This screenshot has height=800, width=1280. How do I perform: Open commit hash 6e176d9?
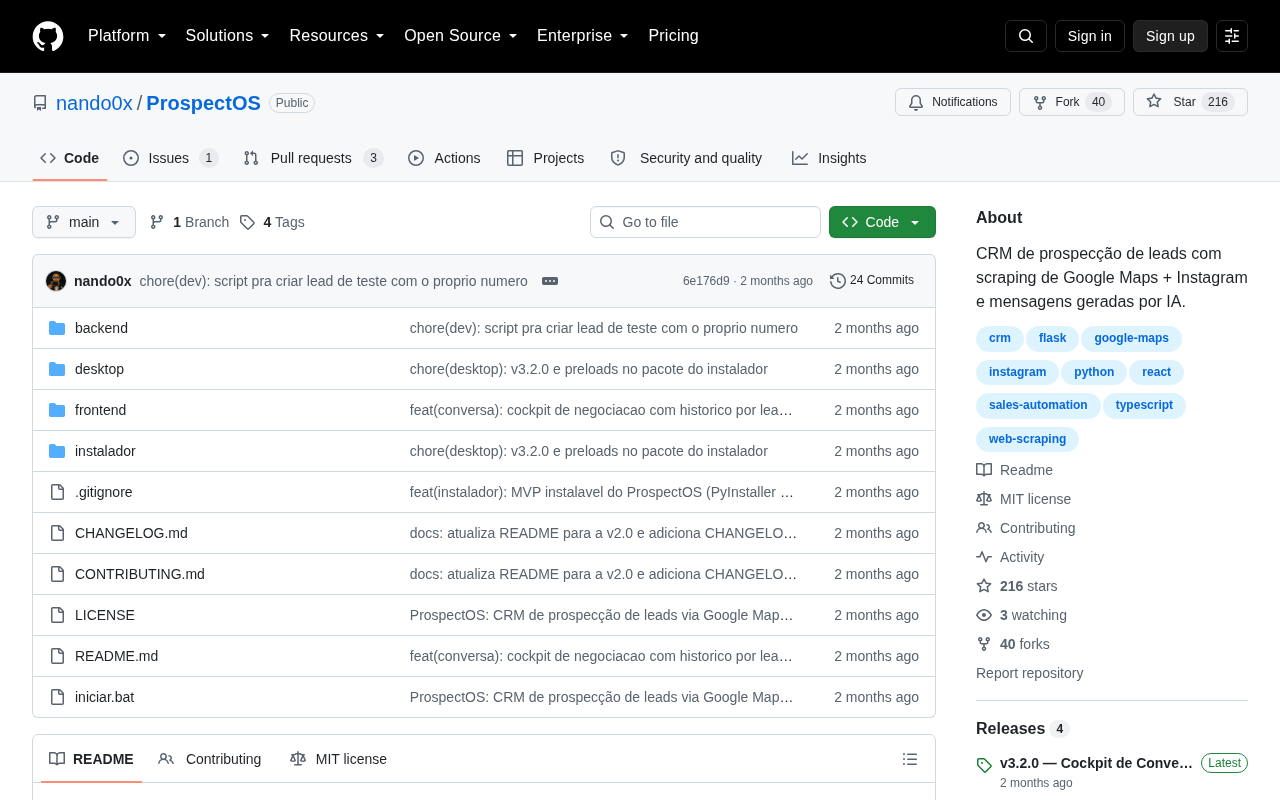[x=706, y=281]
